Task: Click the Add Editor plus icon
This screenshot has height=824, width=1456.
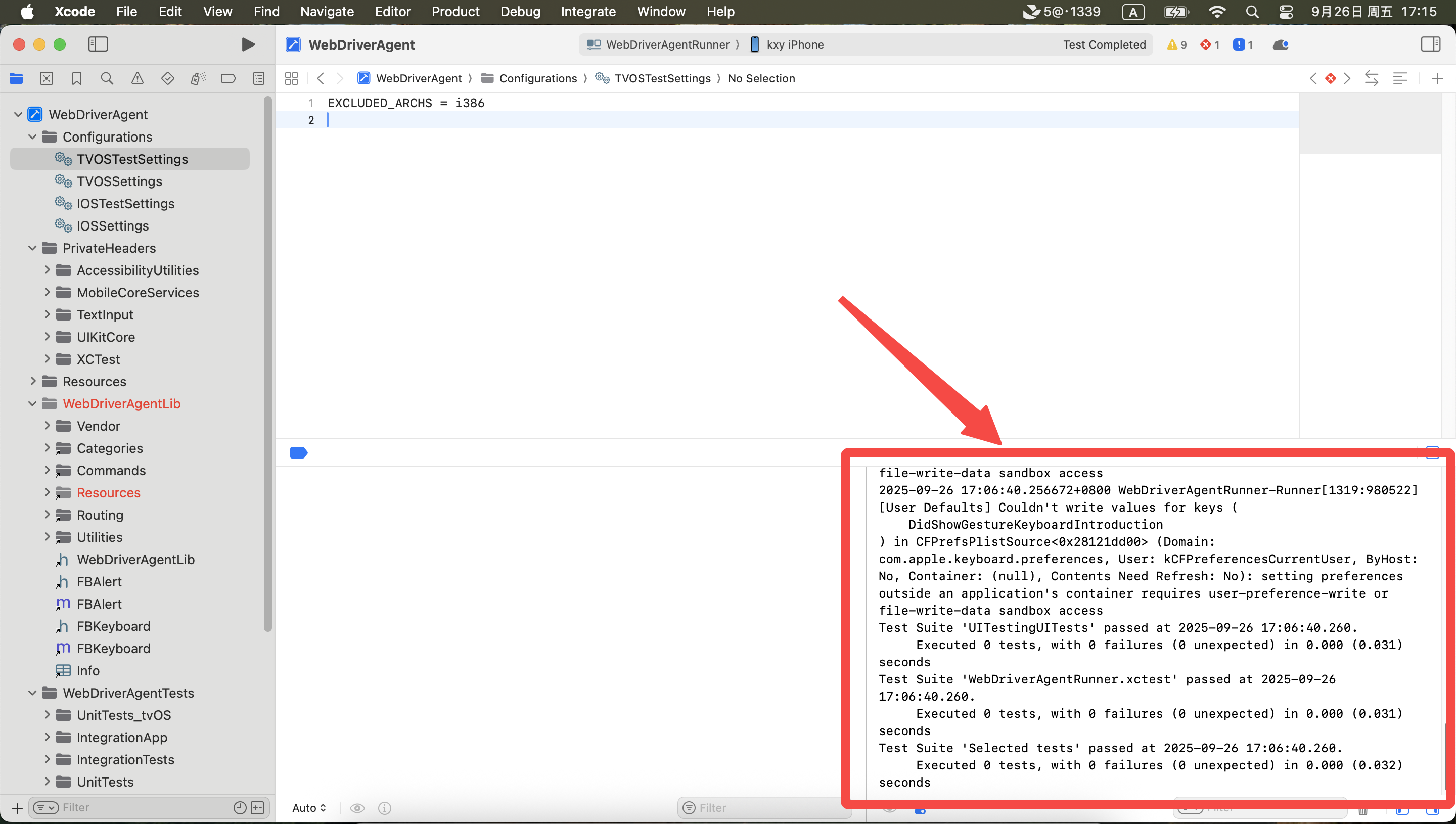Action: (x=1437, y=79)
